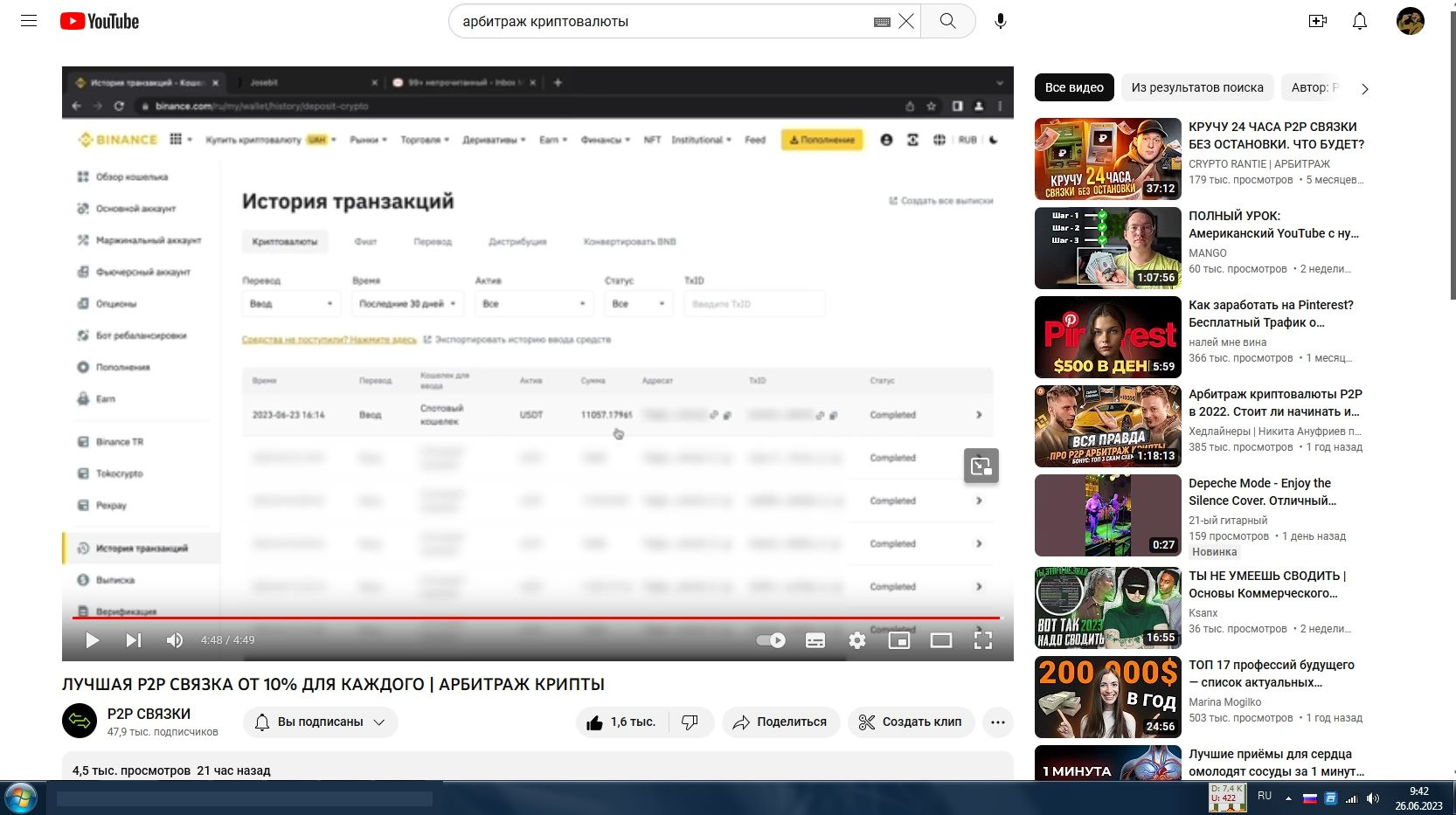Play the video
Viewport: 1456px width, 815px height.
click(92, 640)
